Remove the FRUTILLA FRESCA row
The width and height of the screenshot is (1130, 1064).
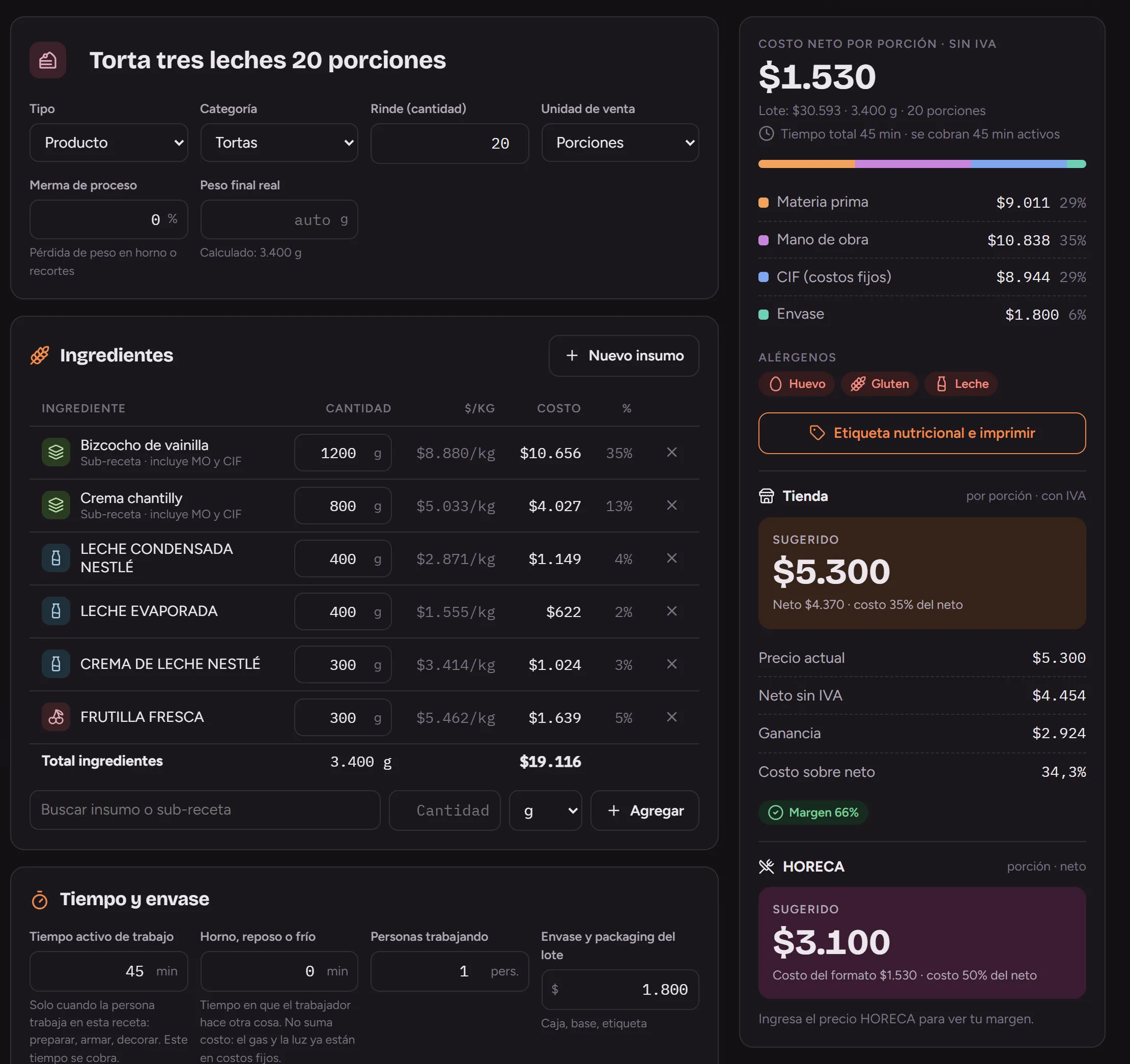pos(671,717)
